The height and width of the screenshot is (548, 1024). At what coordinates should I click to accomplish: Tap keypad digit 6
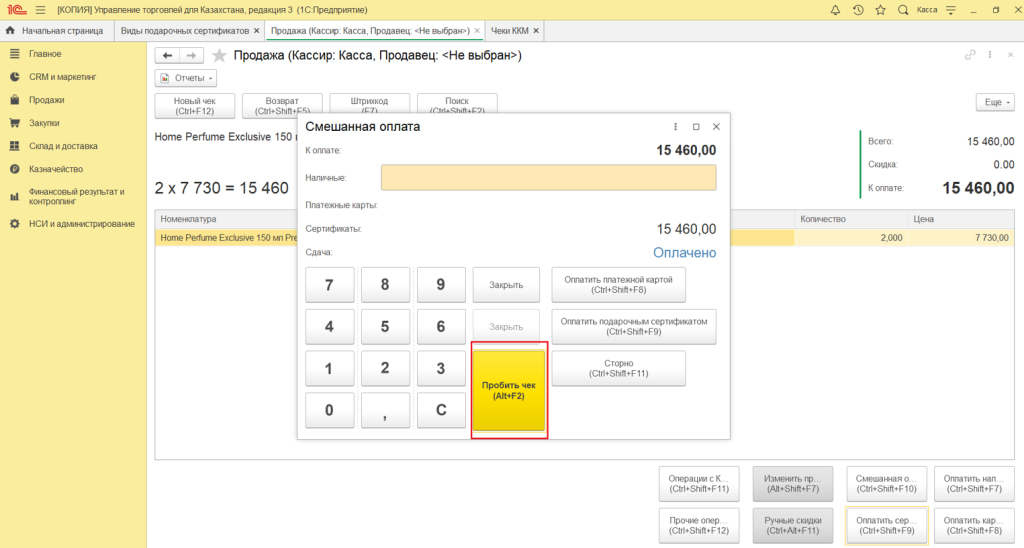point(441,327)
